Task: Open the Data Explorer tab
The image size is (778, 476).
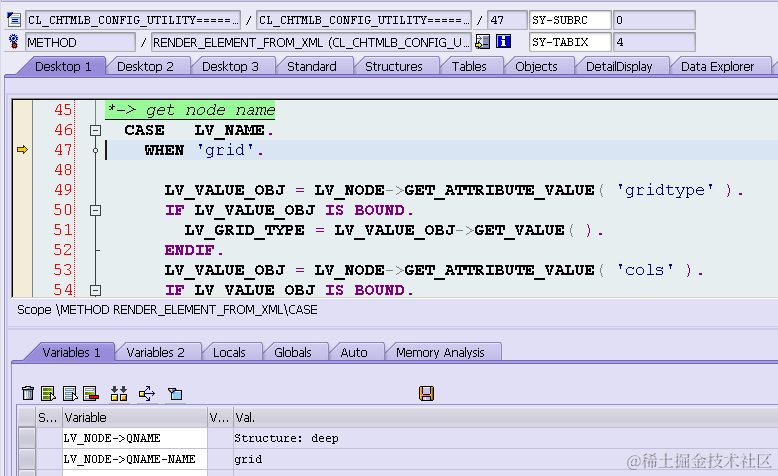Action: click(717, 67)
